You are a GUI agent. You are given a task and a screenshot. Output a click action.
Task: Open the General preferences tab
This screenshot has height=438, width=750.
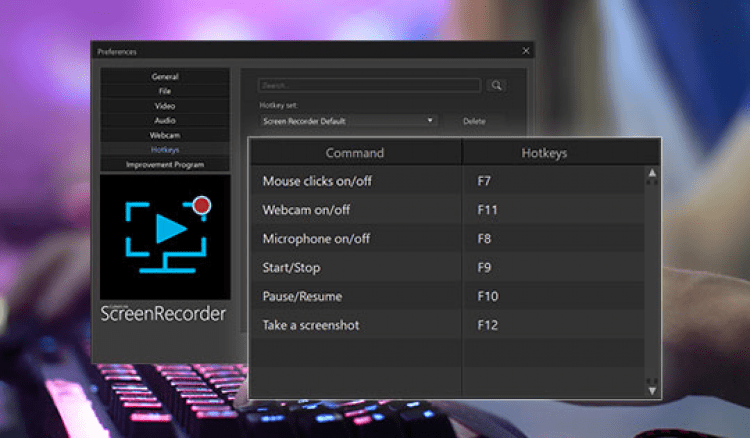(165, 77)
